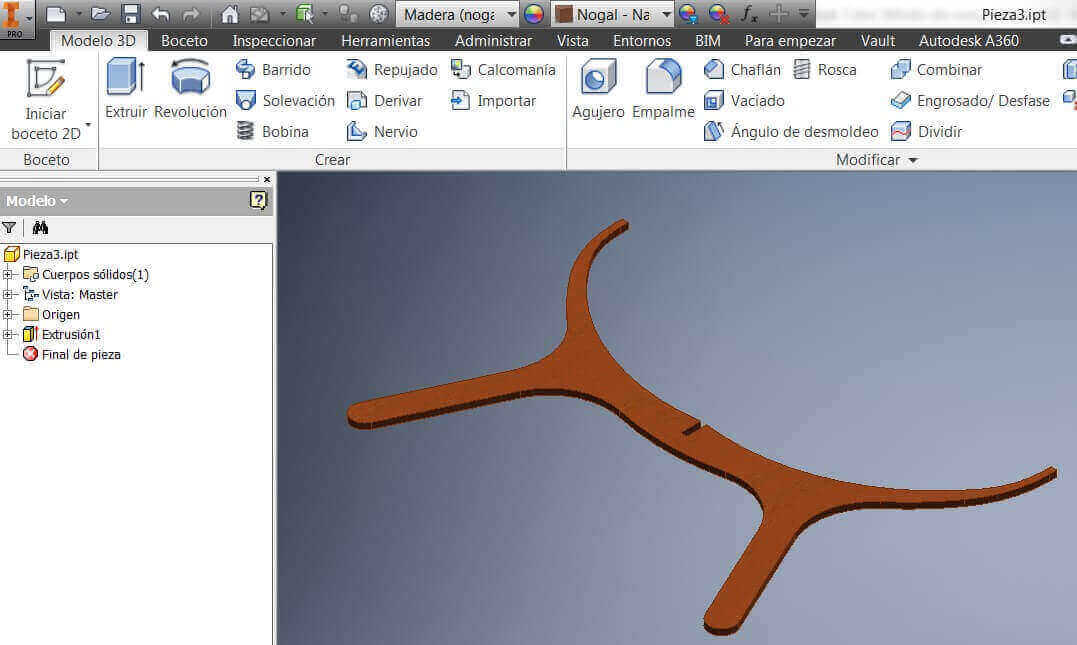
Task: Choose the Barrido sweep tool
Action: pyautogui.click(x=273, y=69)
